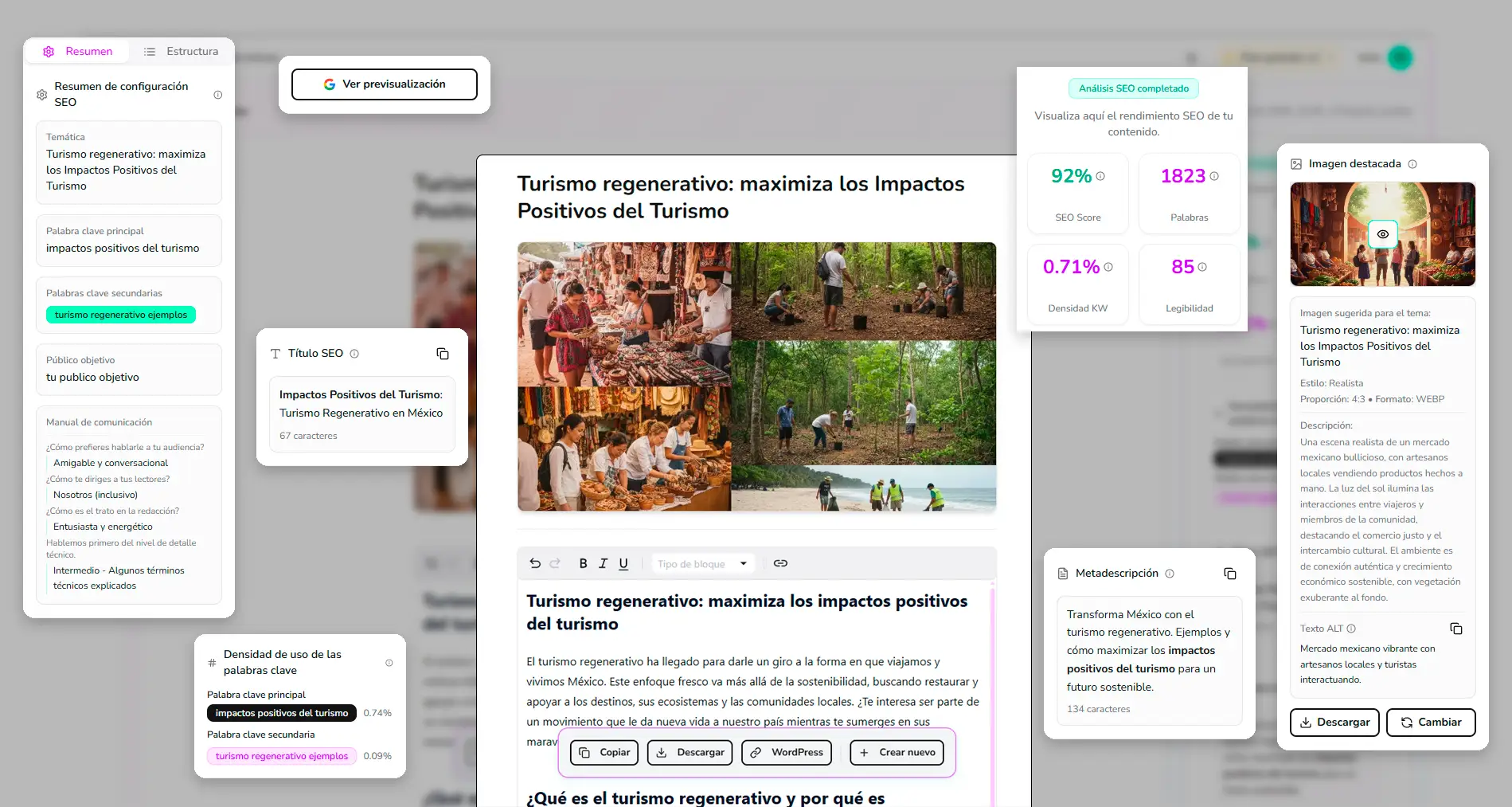Click the article's collage image
1512x807 pixels.
[756, 377]
